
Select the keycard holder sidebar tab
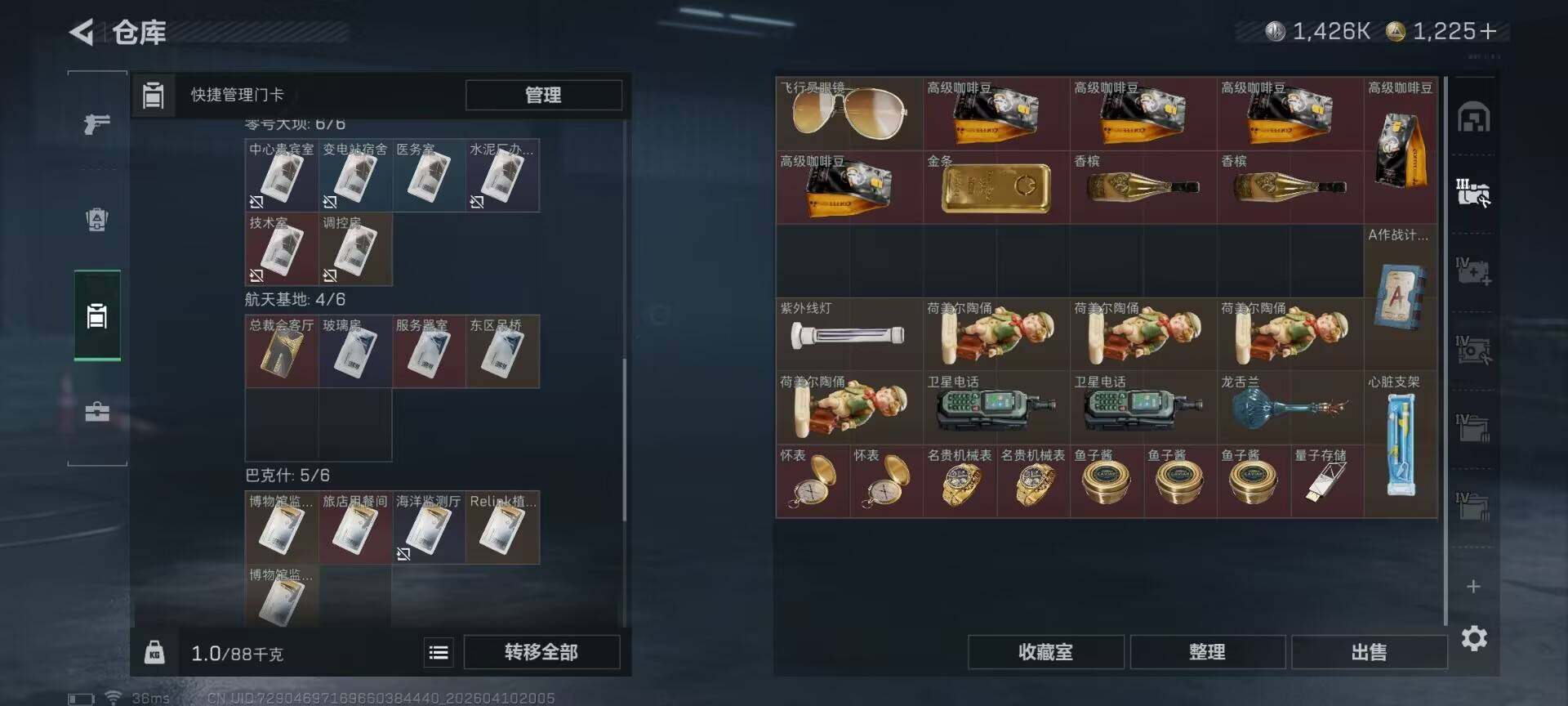coord(97,315)
